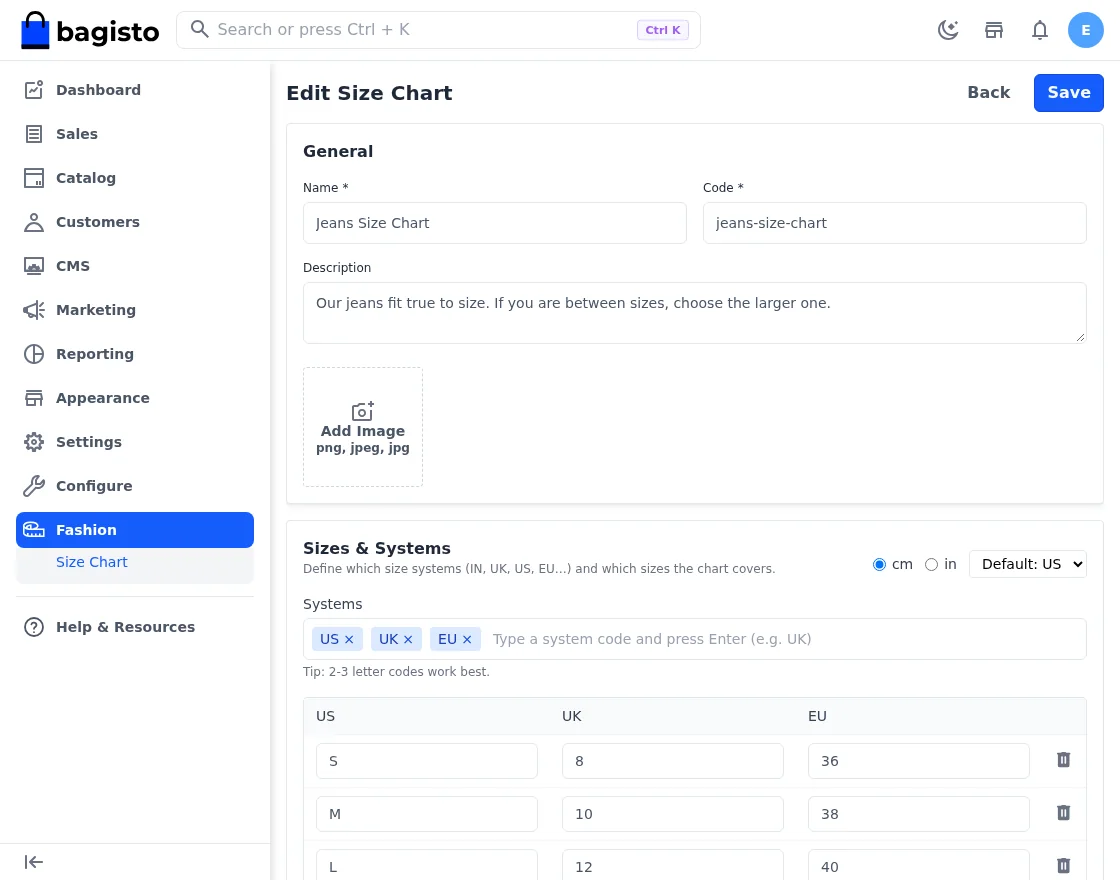1120x880 pixels.
Task: Click the search magnifier icon
Action: coord(199,29)
